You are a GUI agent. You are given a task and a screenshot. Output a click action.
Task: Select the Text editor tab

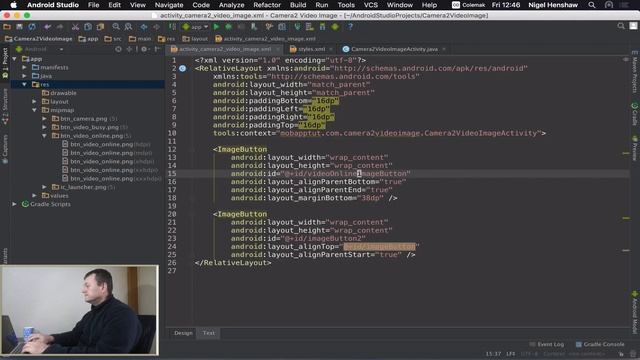pyautogui.click(x=209, y=333)
